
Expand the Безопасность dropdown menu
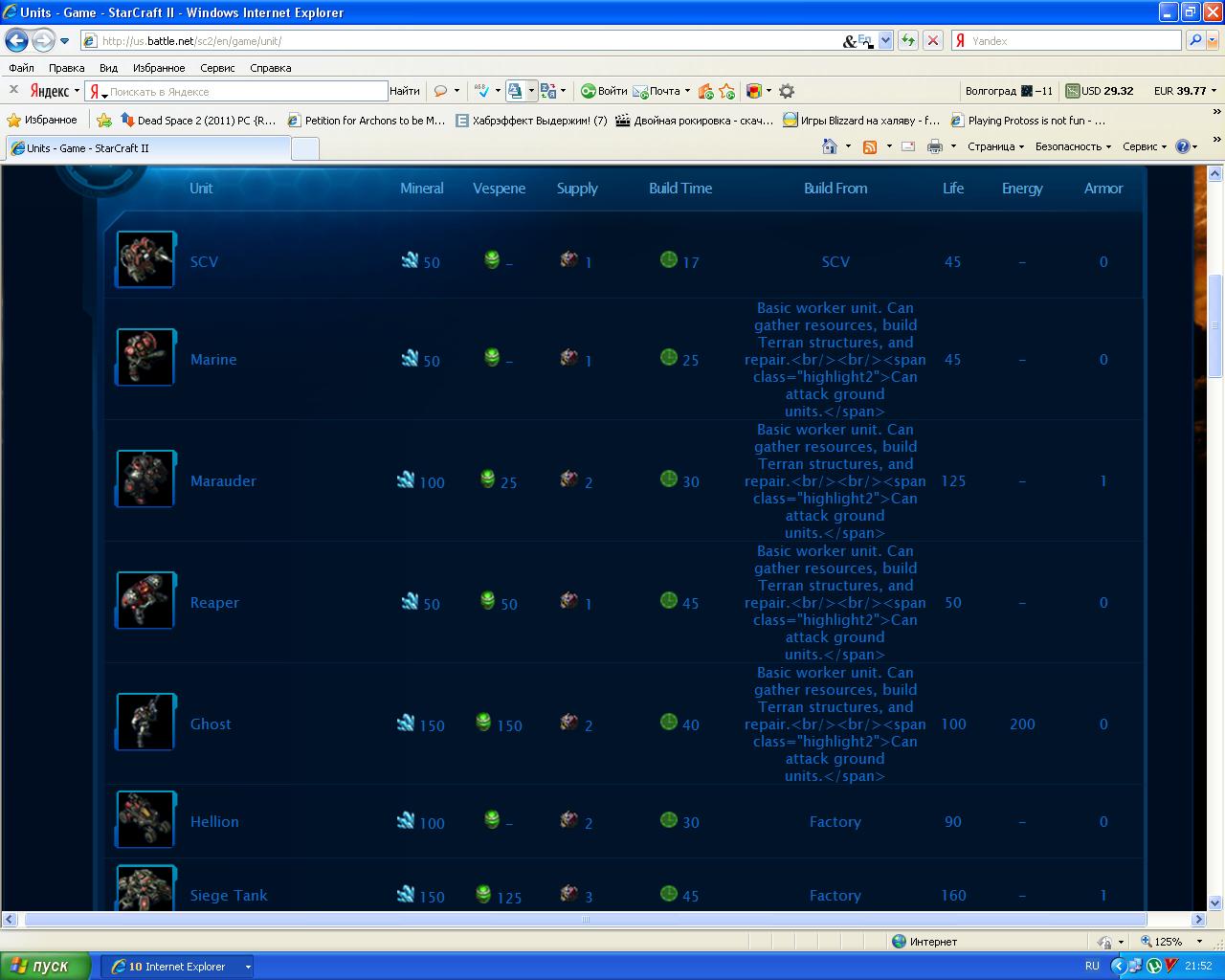pyautogui.click(x=1073, y=146)
